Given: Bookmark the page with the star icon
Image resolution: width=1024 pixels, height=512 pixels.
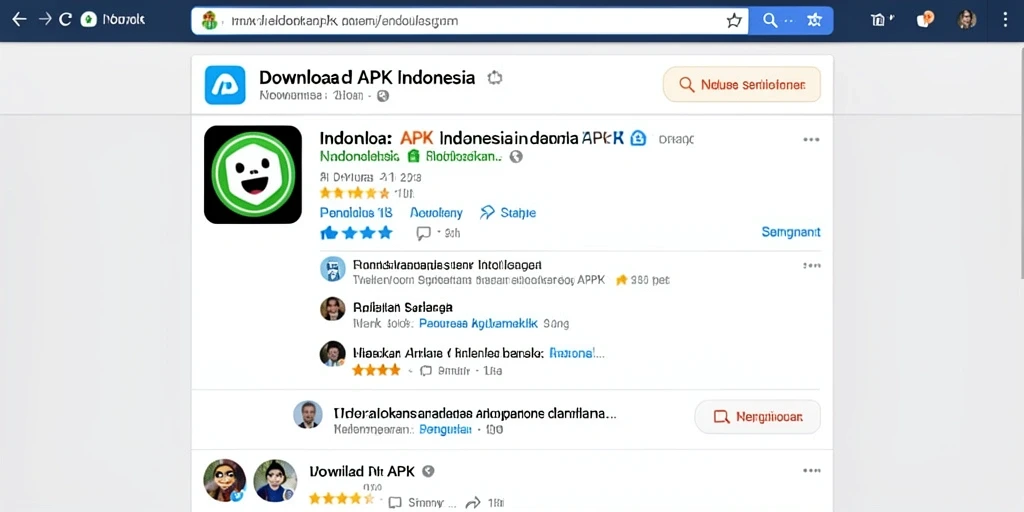Looking at the screenshot, I should pyautogui.click(x=734, y=21).
